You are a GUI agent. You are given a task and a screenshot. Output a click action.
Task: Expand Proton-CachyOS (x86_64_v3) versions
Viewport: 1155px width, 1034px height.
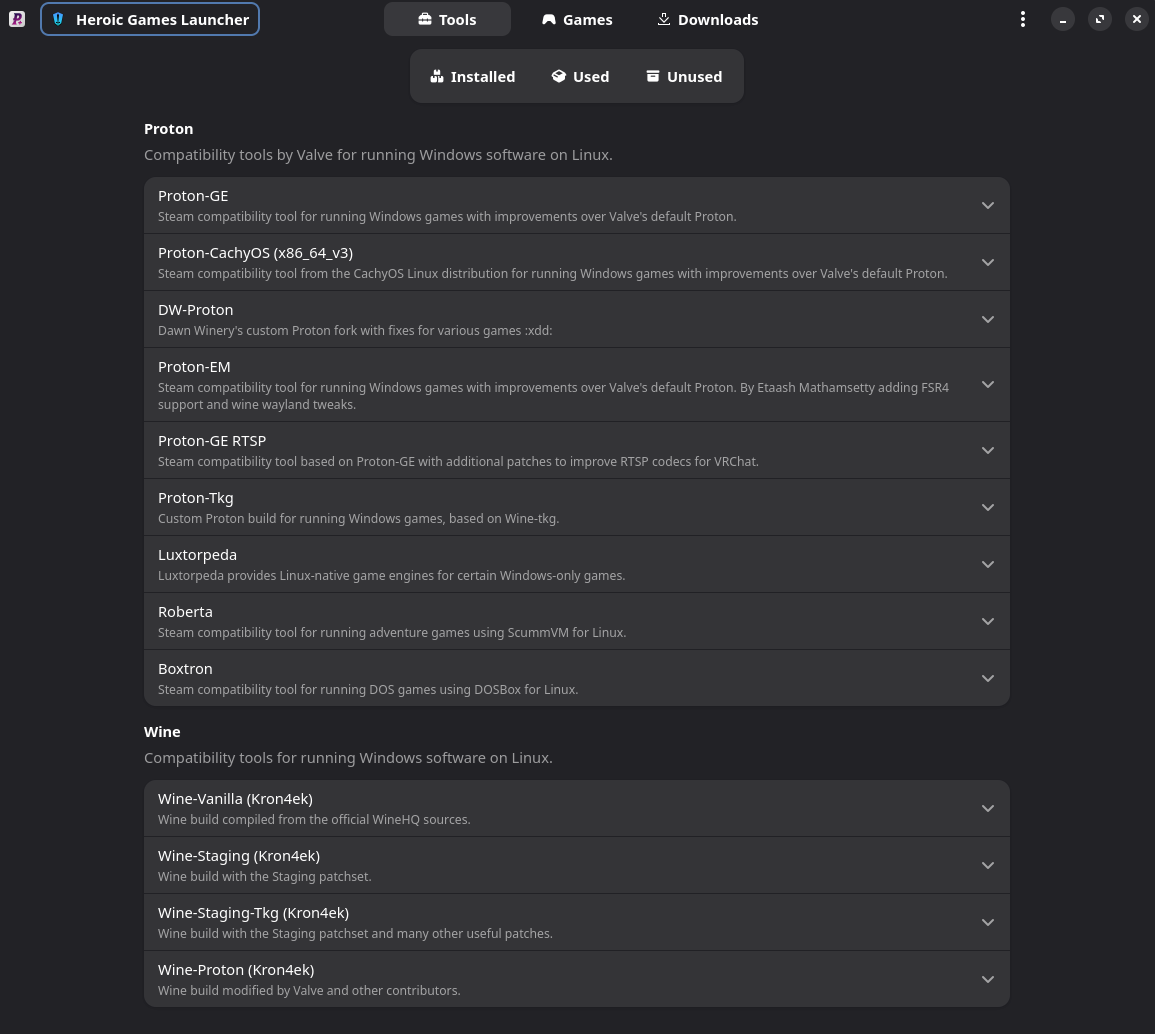tap(987, 262)
